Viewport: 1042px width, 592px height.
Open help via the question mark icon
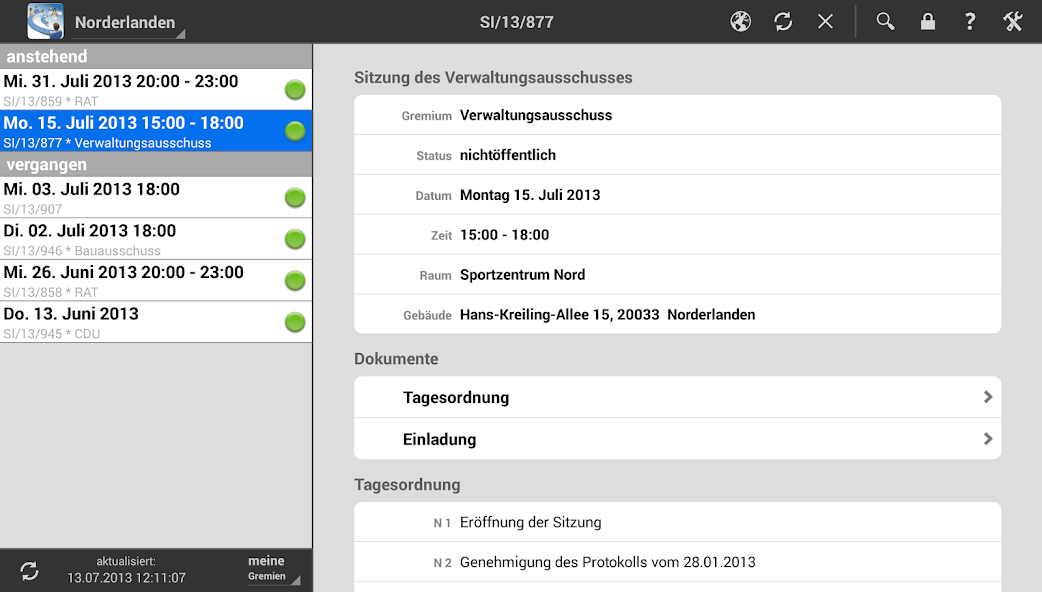pyautogui.click(x=970, y=22)
